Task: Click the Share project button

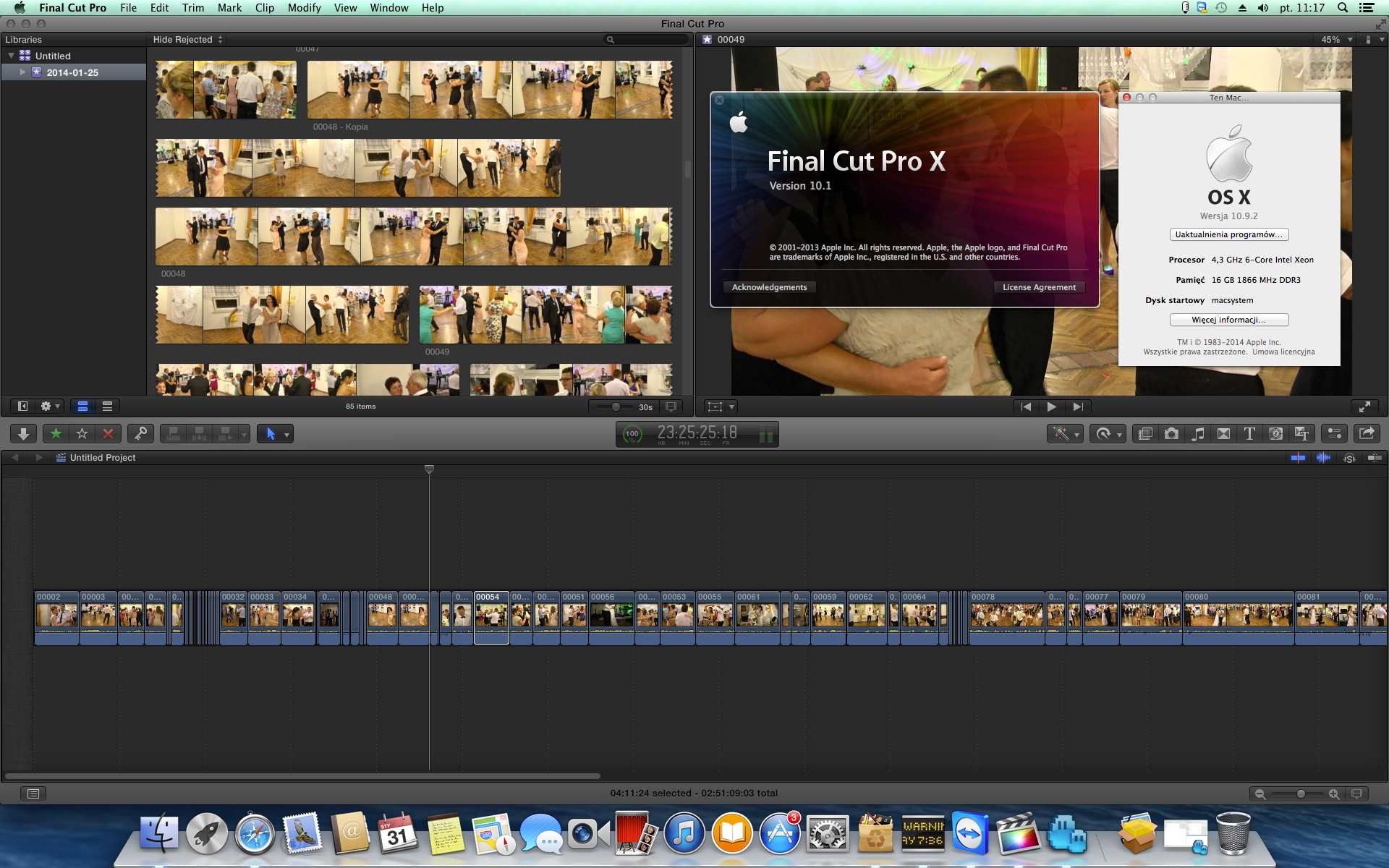Action: [1367, 434]
